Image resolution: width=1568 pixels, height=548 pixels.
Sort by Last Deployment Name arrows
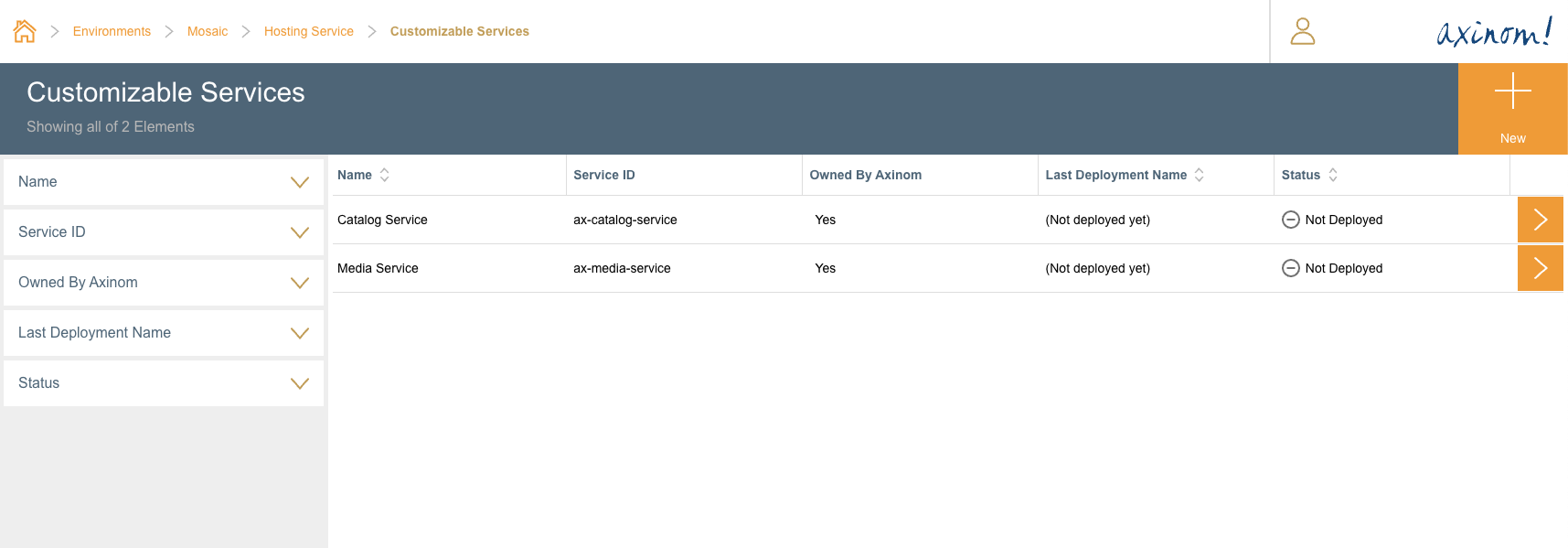coord(1199,175)
